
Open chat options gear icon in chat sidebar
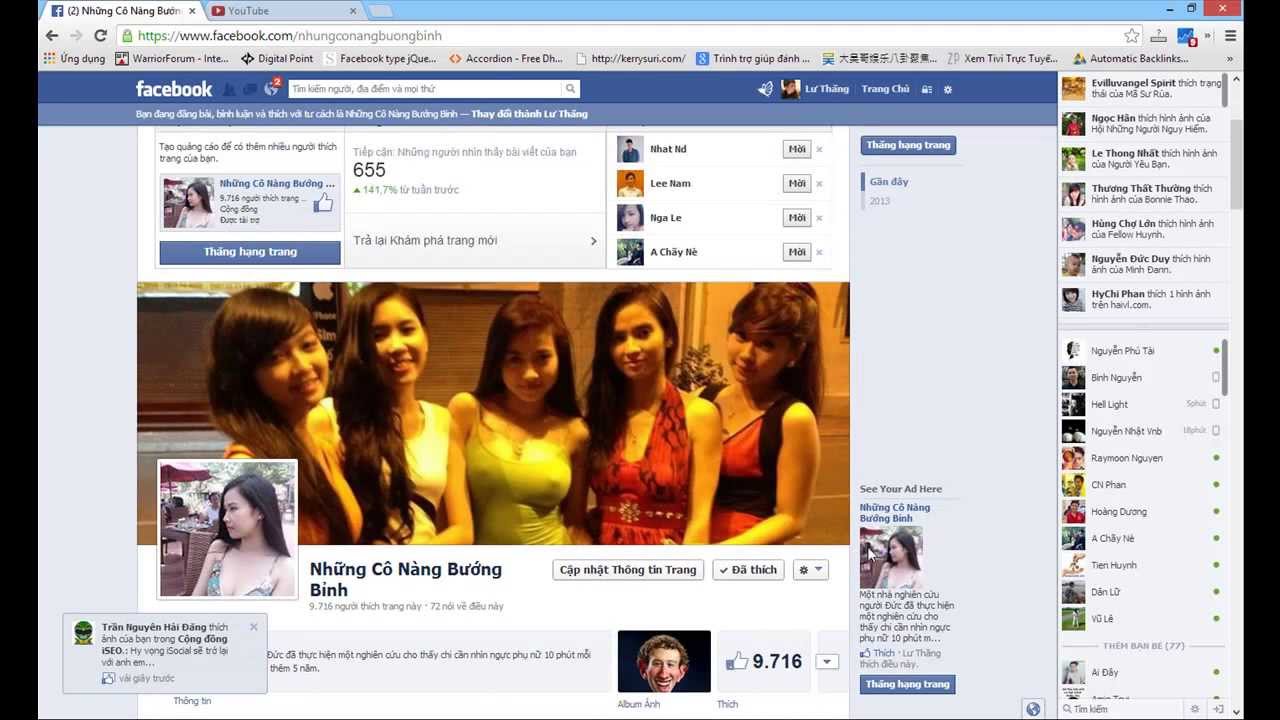[1195, 709]
